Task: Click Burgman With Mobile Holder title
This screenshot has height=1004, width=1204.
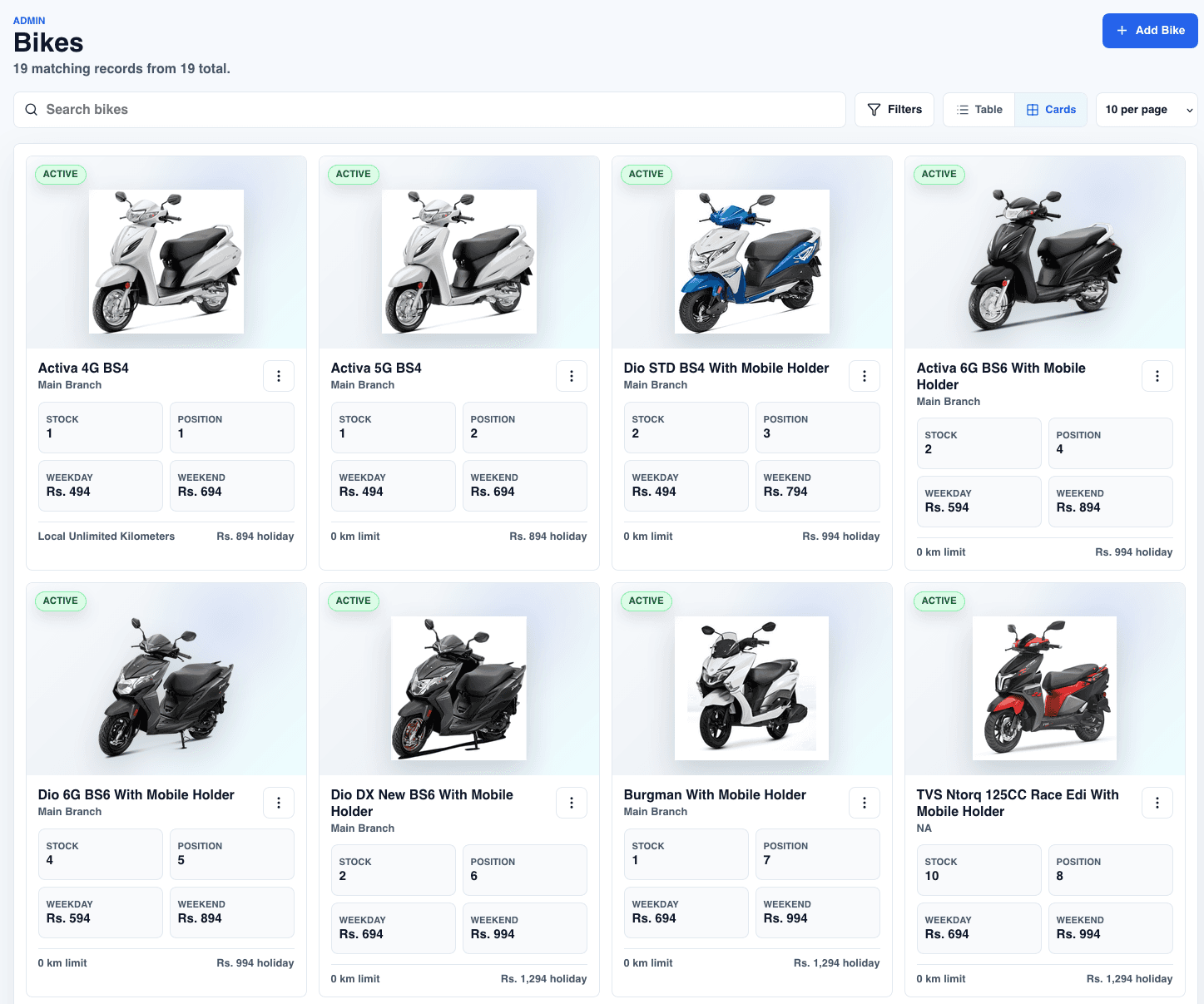Action: [715, 795]
